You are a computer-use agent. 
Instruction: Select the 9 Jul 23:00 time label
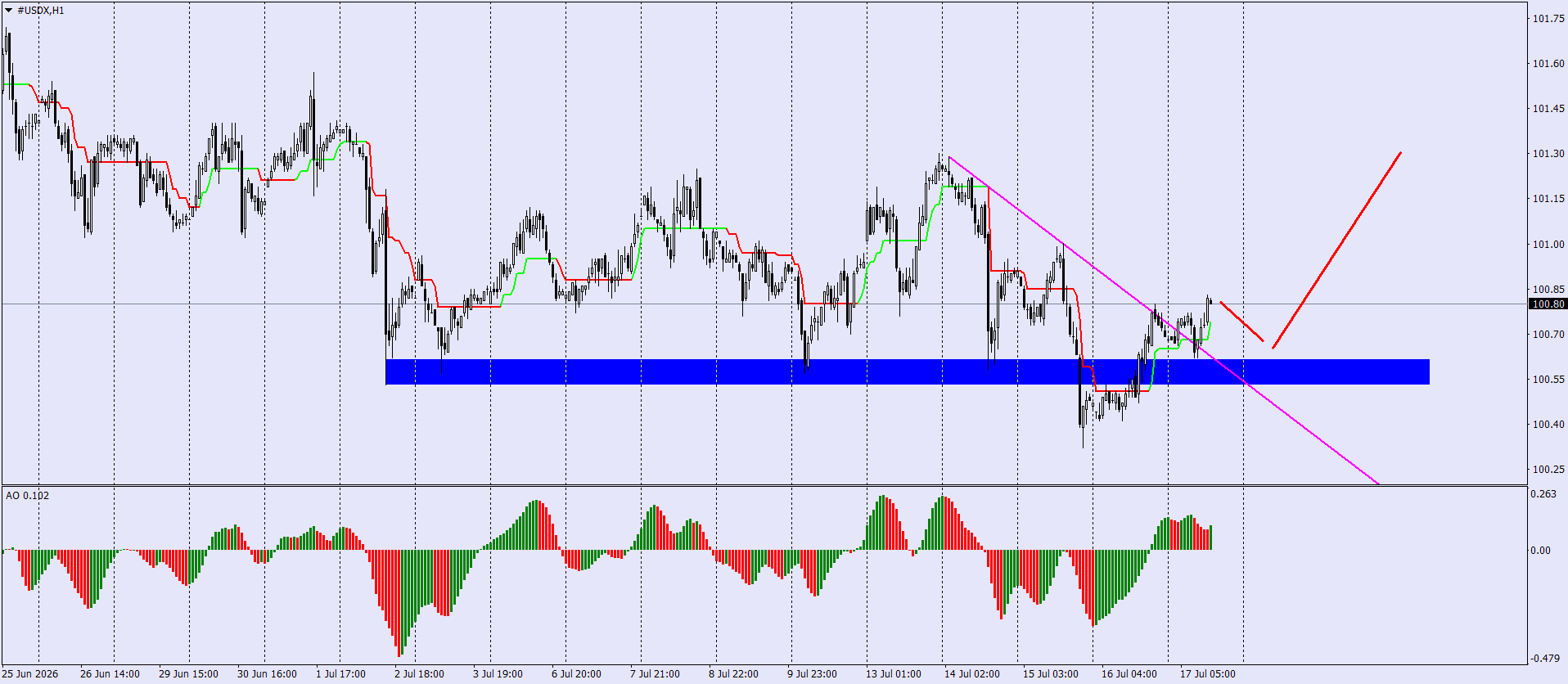tap(812, 674)
